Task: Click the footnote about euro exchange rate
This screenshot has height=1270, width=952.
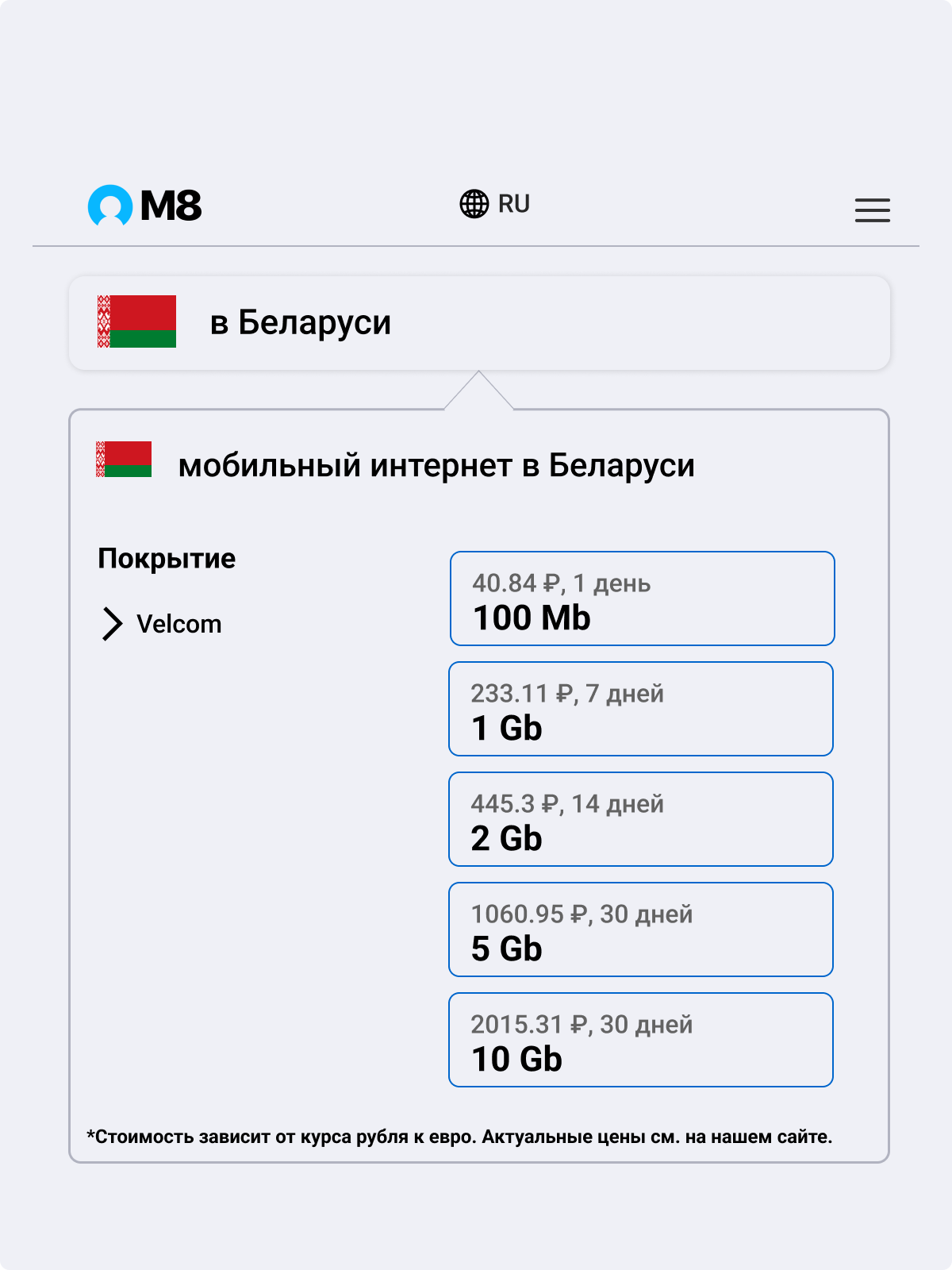Action: click(x=459, y=1137)
